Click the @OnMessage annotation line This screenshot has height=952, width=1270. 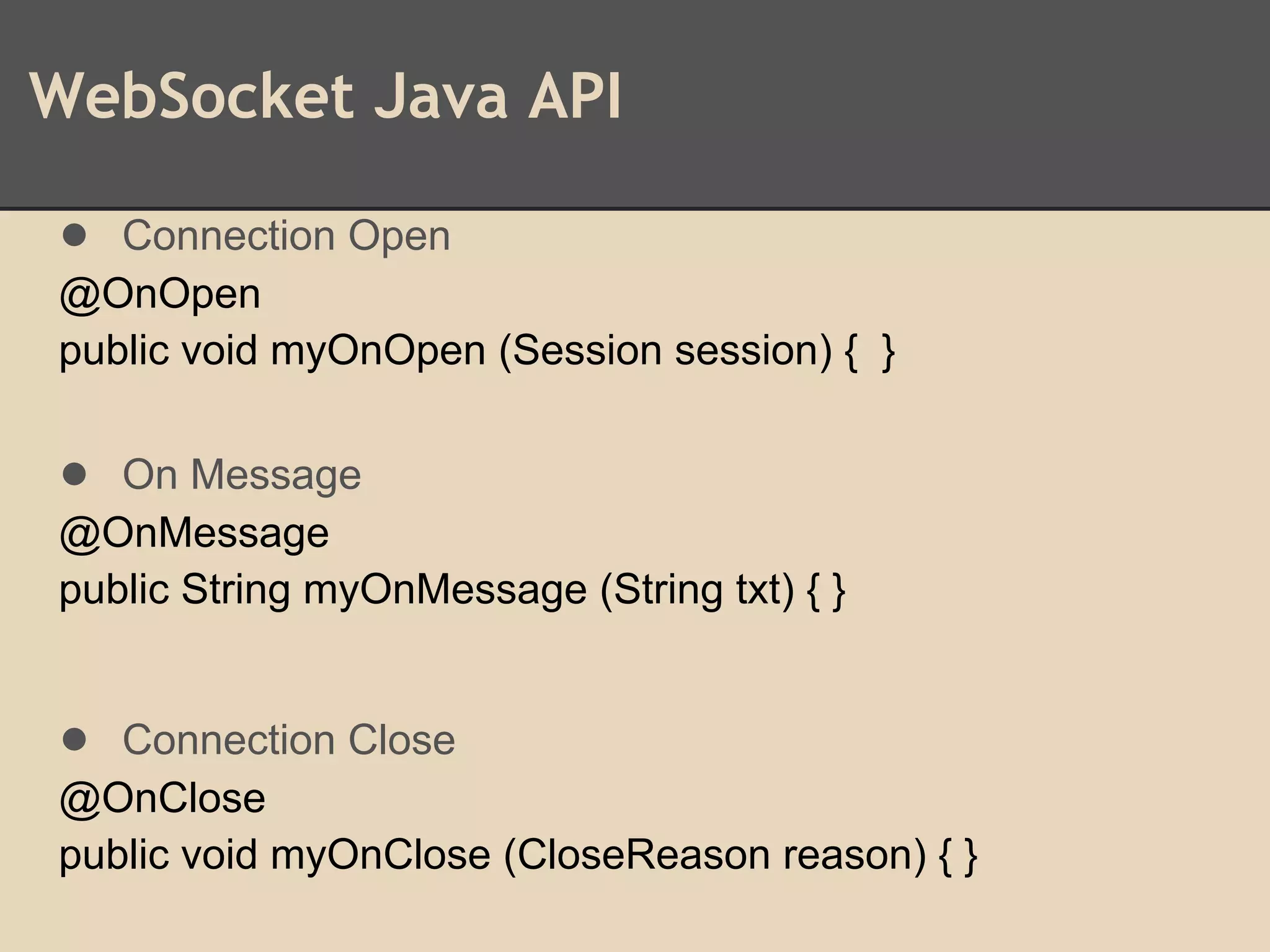coord(194,532)
